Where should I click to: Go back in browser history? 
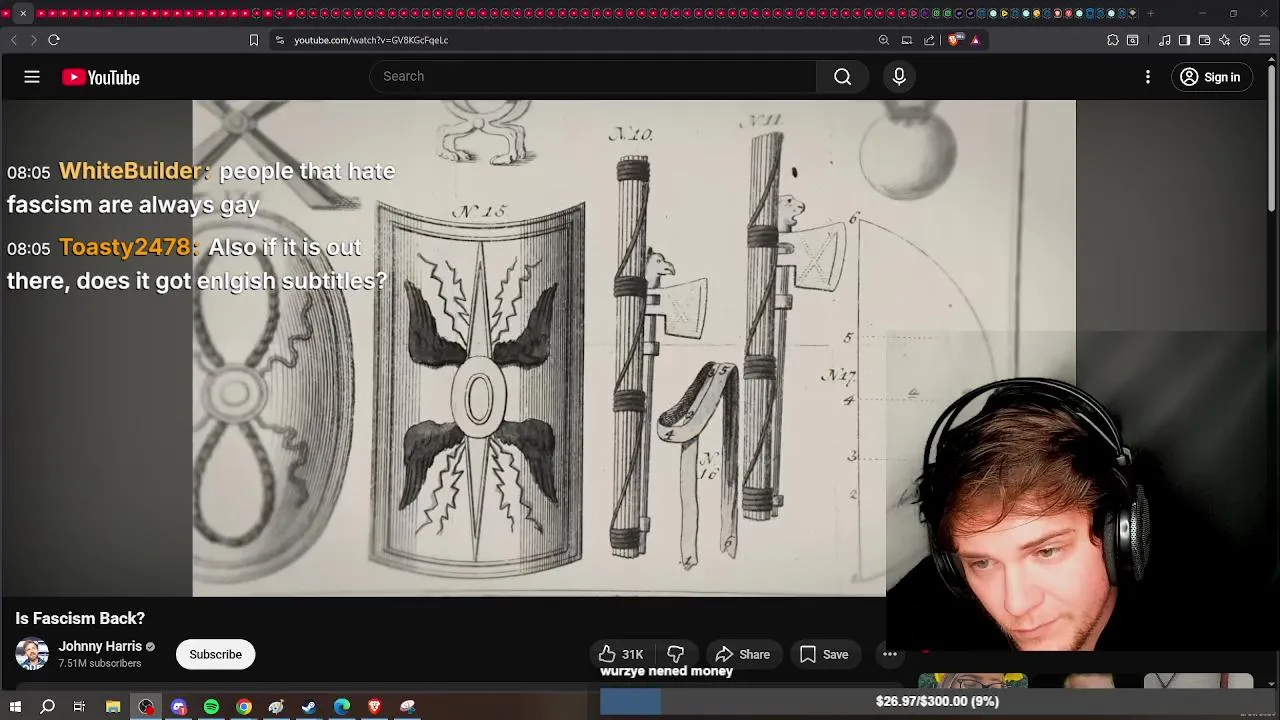click(14, 40)
